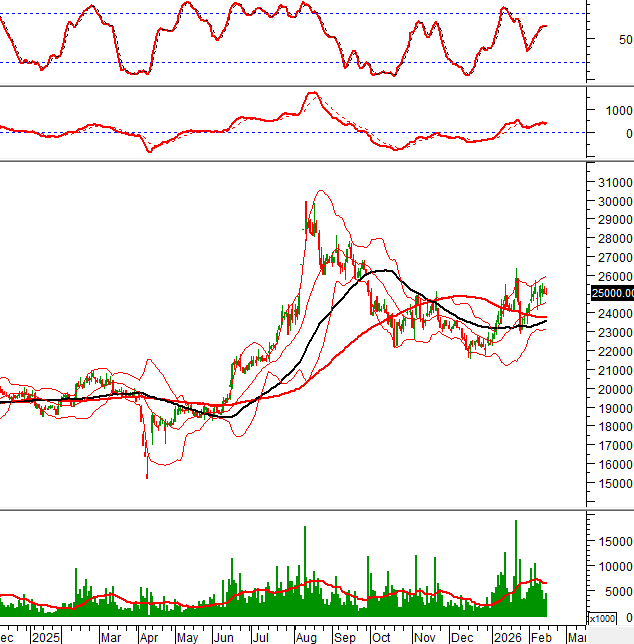Click the MACD histogram peak in August

click(312, 94)
